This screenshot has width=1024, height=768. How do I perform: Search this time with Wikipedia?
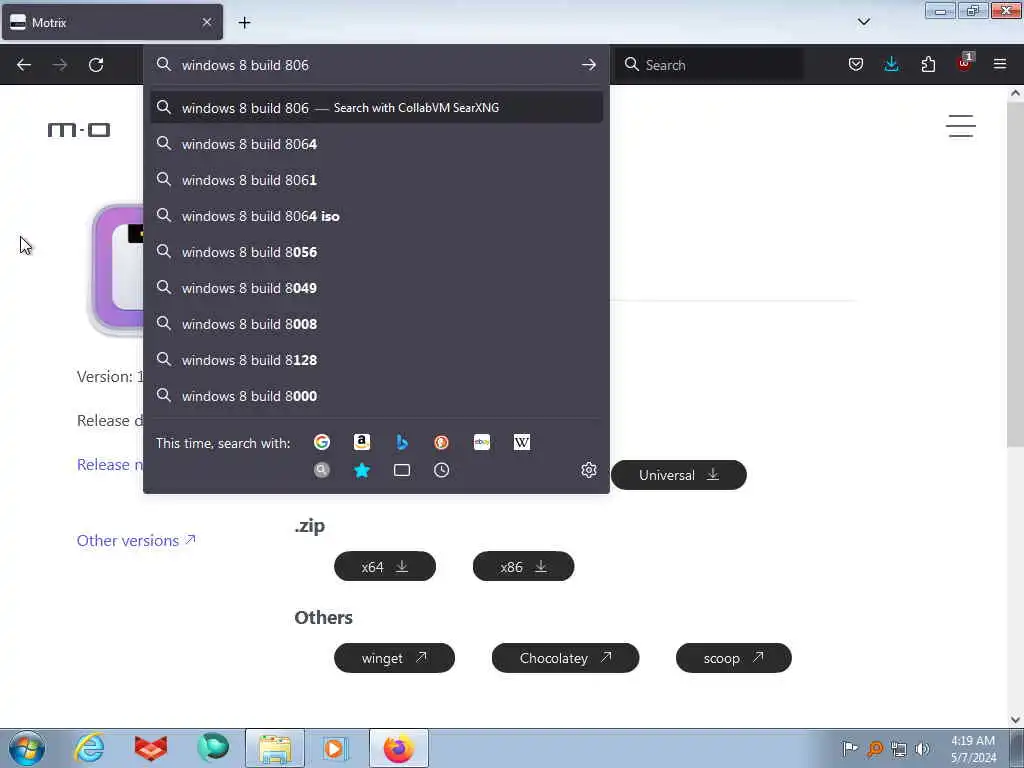click(x=522, y=442)
